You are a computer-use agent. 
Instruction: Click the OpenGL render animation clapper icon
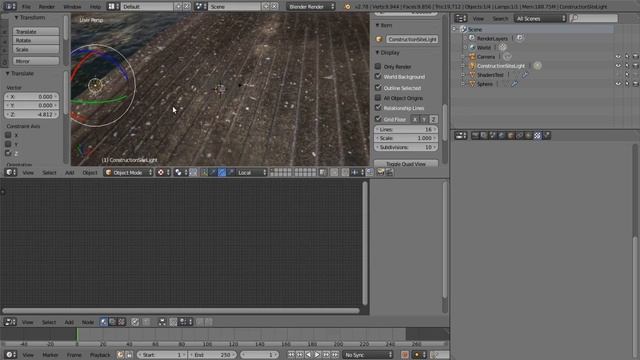[x=389, y=172]
